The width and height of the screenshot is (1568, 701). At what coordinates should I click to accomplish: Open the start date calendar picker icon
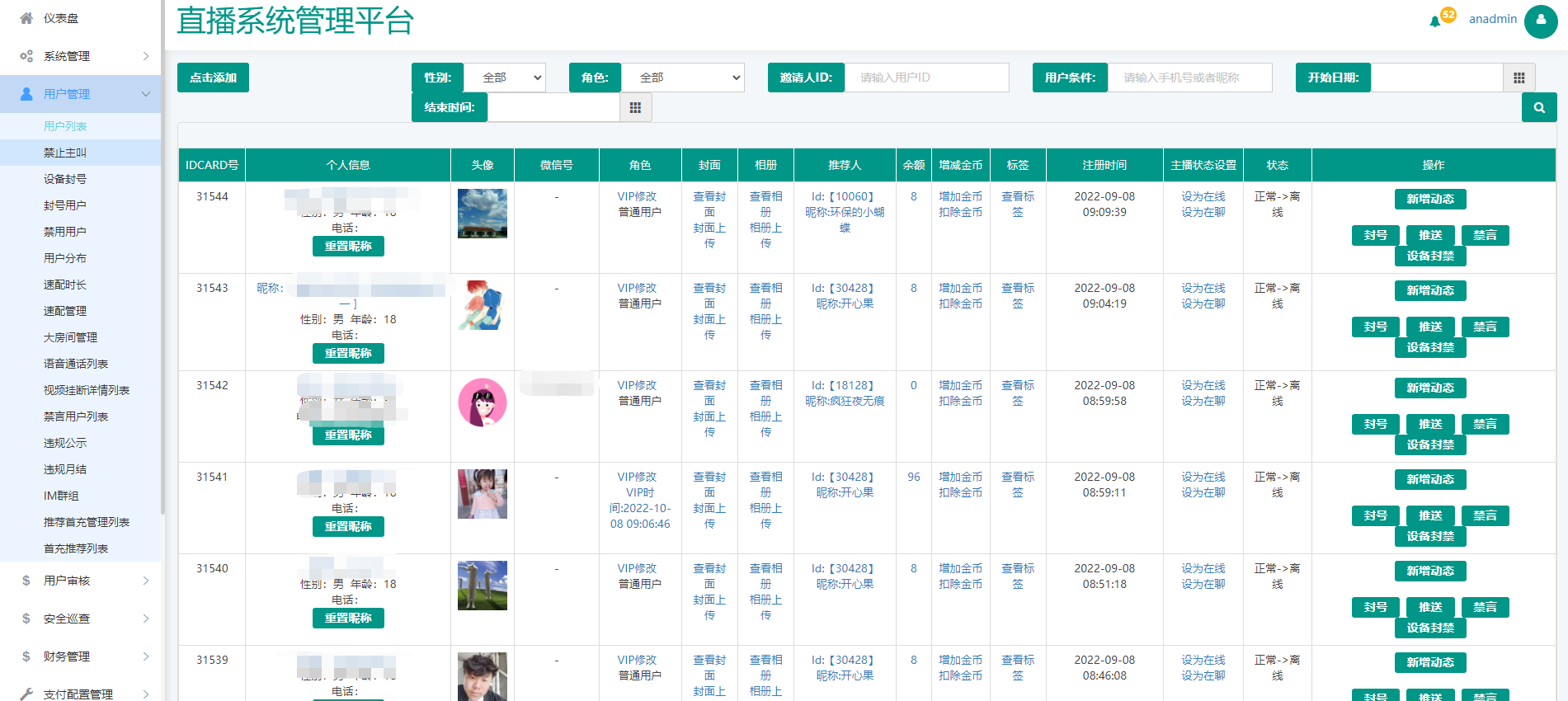pos(1519,78)
